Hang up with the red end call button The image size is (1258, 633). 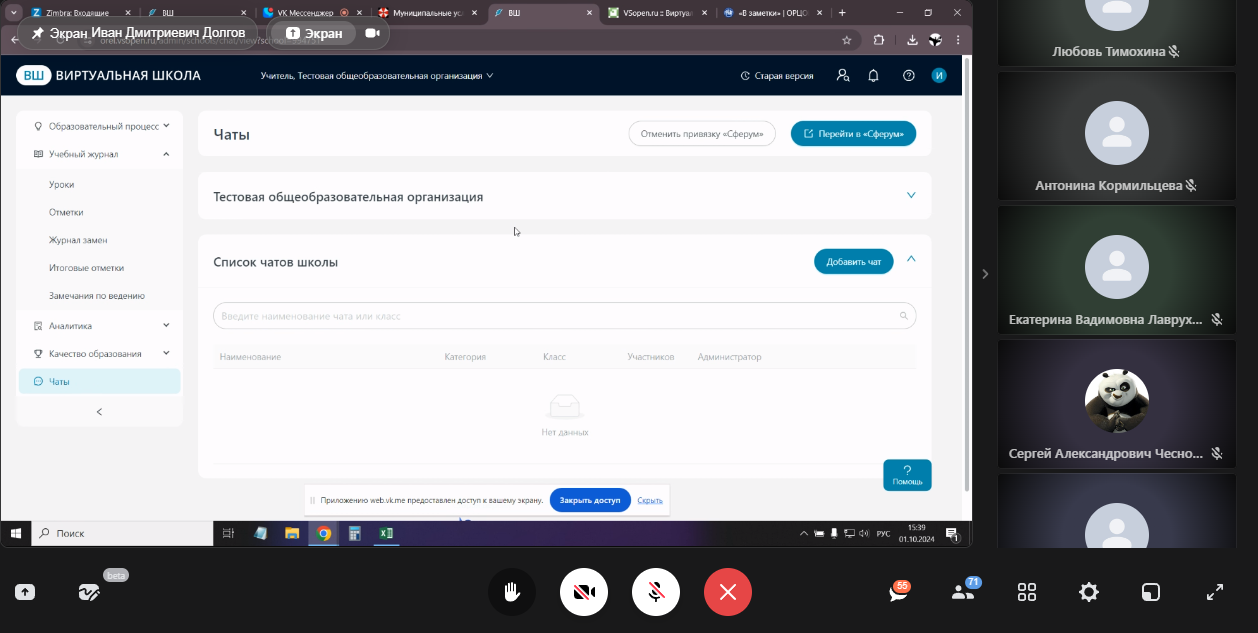click(x=728, y=592)
